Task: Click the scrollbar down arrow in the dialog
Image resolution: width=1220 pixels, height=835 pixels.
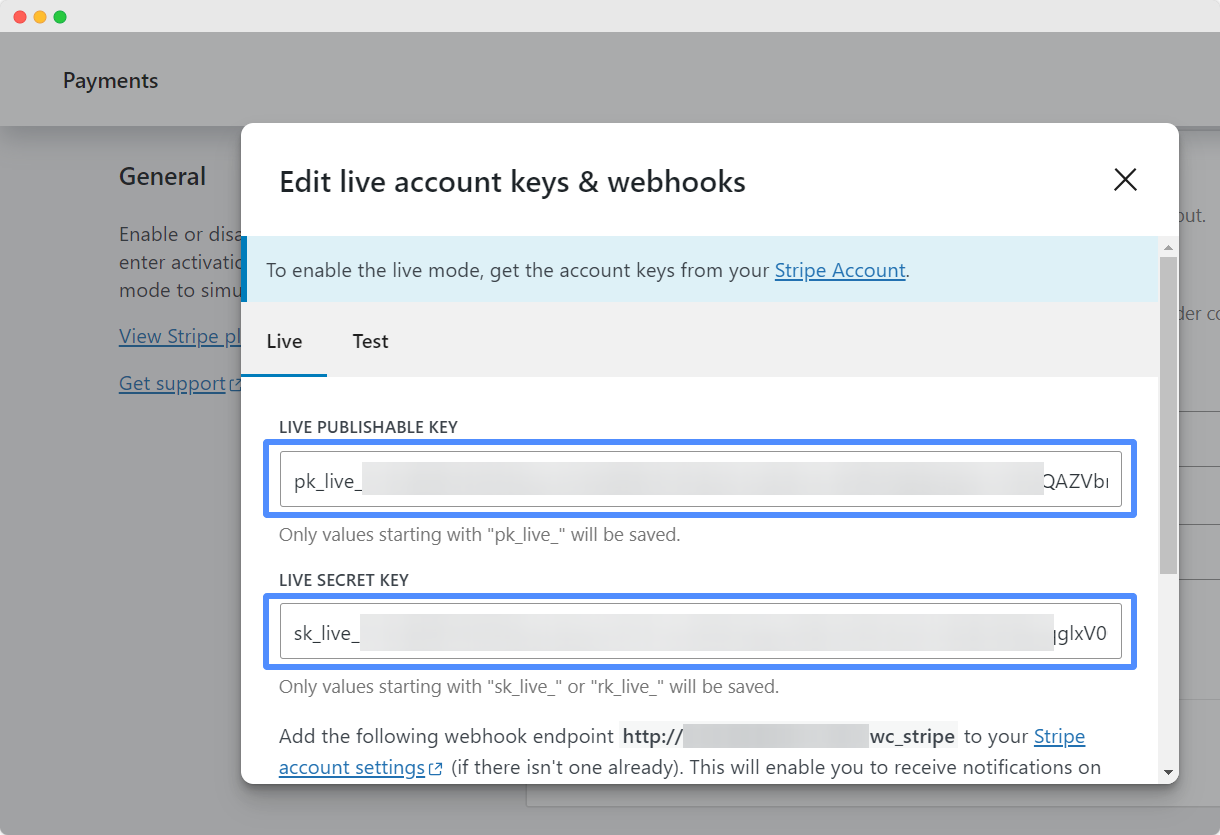Action: tap(1167, 770)
